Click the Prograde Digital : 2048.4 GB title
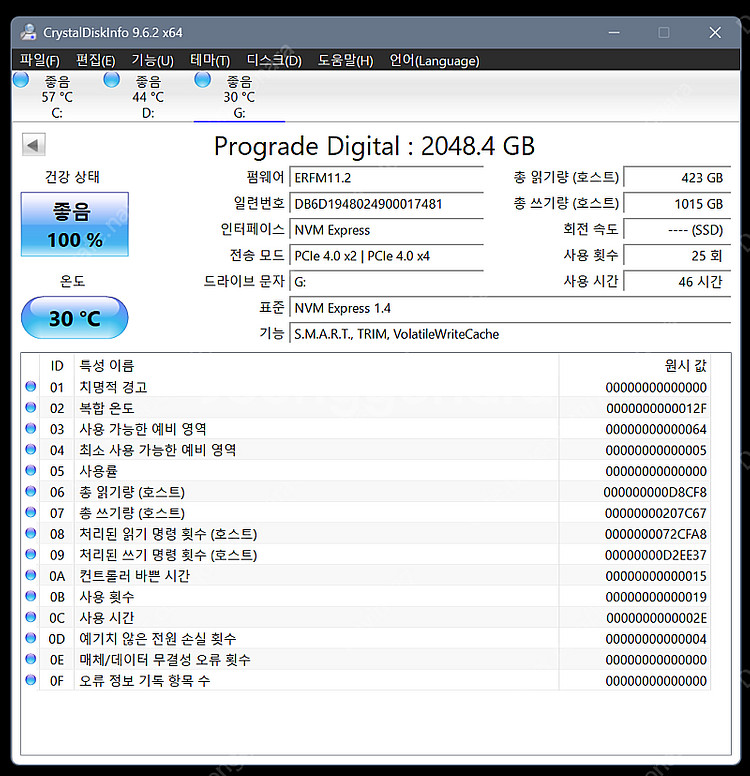 (x=374, y=146)
